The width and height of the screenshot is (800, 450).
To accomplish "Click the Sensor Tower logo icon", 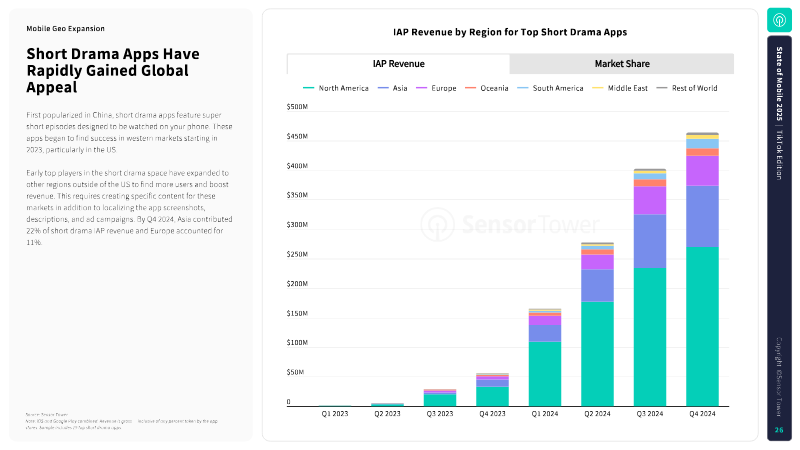I will 779,20.
